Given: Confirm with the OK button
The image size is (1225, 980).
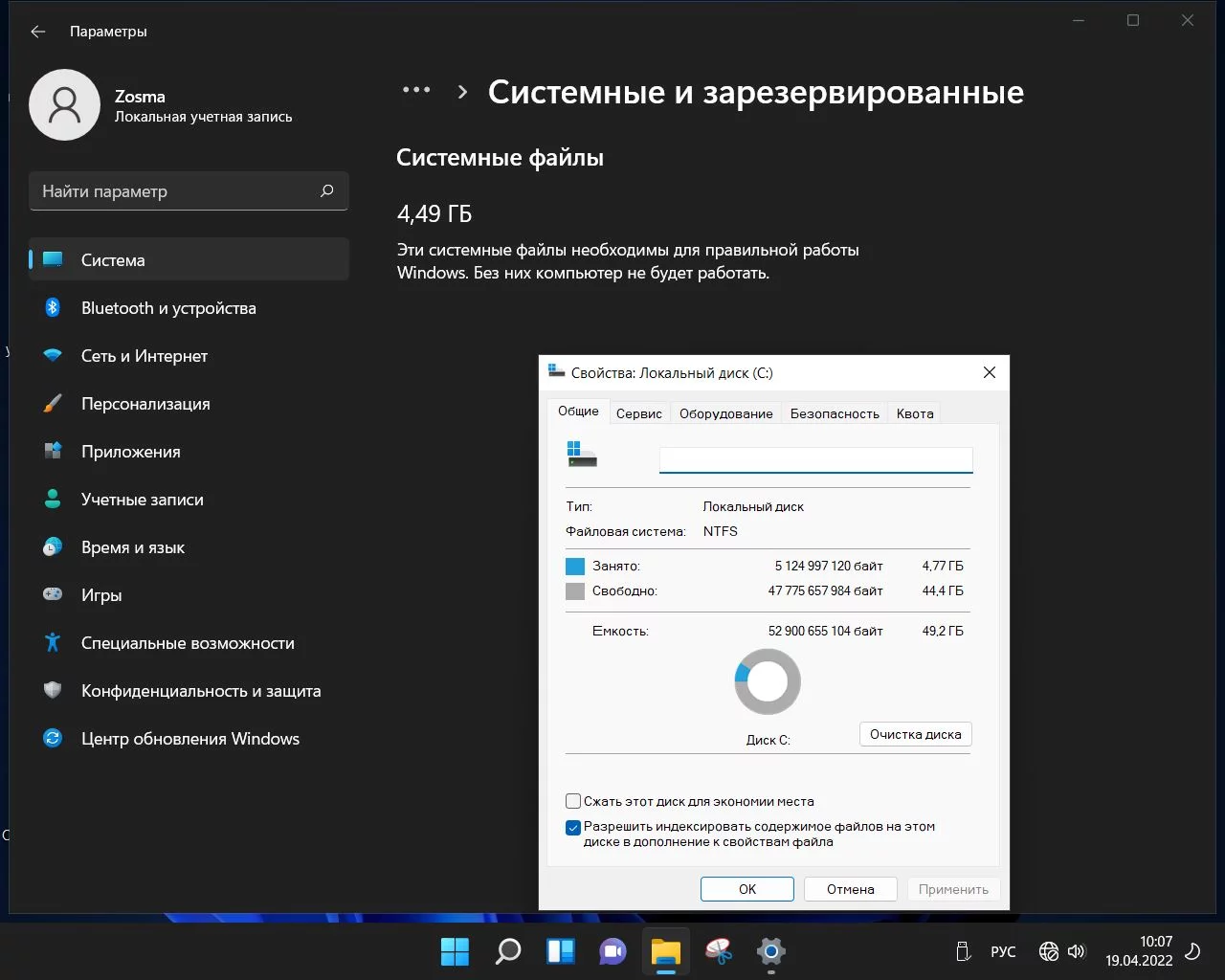Looking at the screenshot, I should [x=747, y=889].
